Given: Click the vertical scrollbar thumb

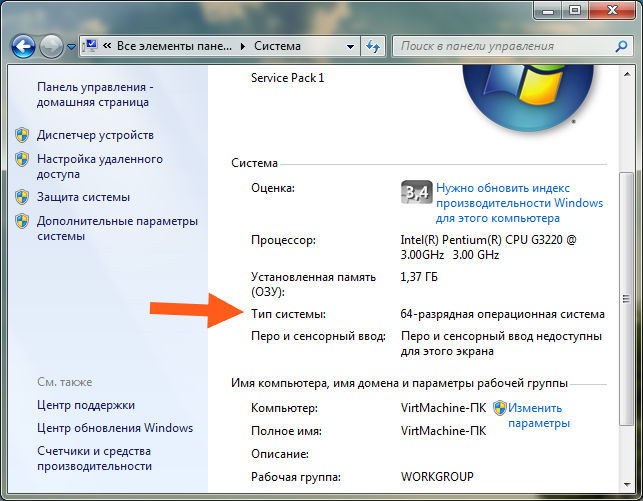Looking at the screenshot, I should [626, 299].
